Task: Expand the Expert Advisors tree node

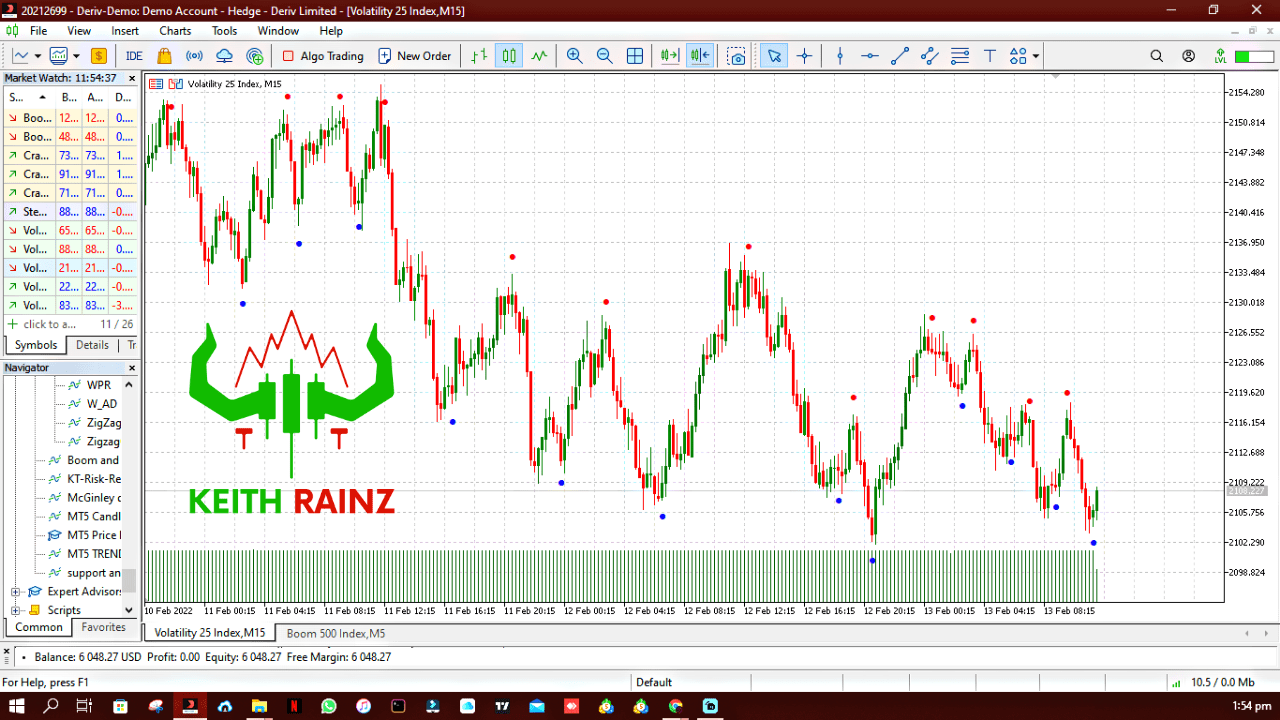Action: (x=15, y=591)
